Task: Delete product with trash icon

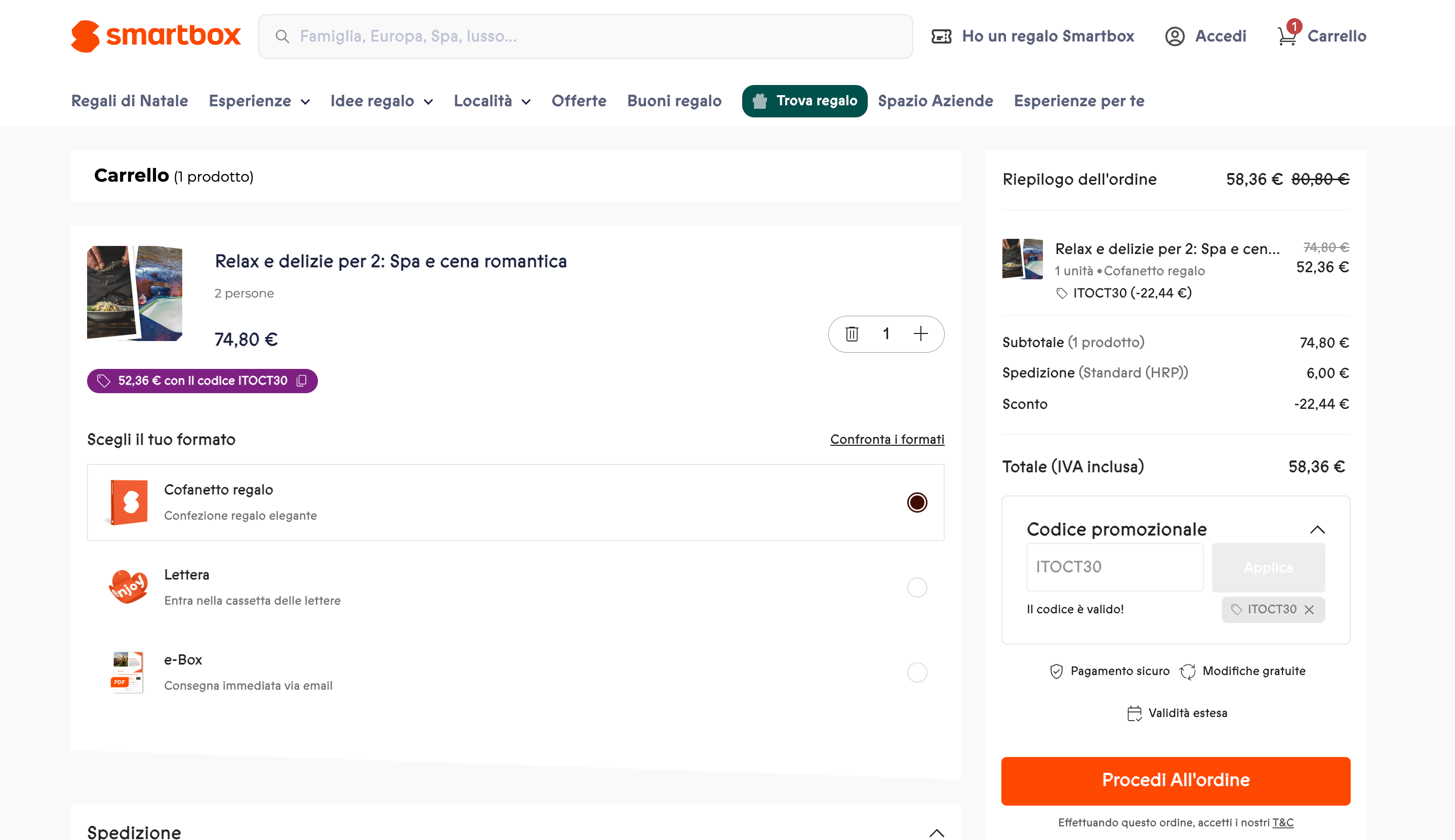Action: [852, 333]
